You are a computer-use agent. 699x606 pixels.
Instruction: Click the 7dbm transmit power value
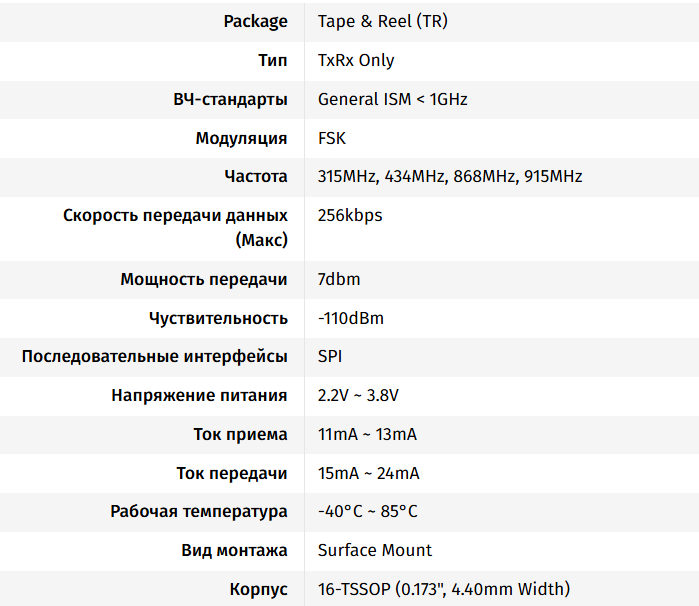click(338, 280)
